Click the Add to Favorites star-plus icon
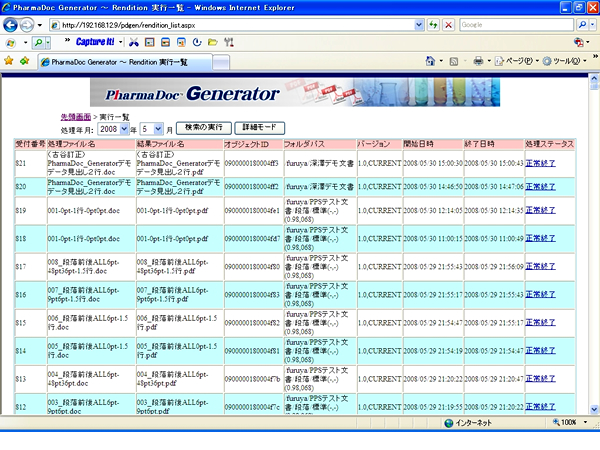Image resolution: width=600 pixels, height=450 pixels. point(24,61)
